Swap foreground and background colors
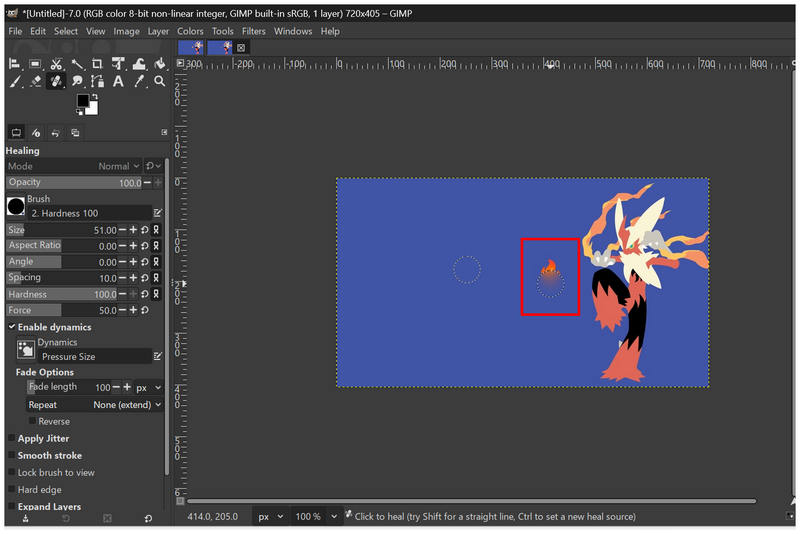The image size is (800, 534). (x=94, y=96)
